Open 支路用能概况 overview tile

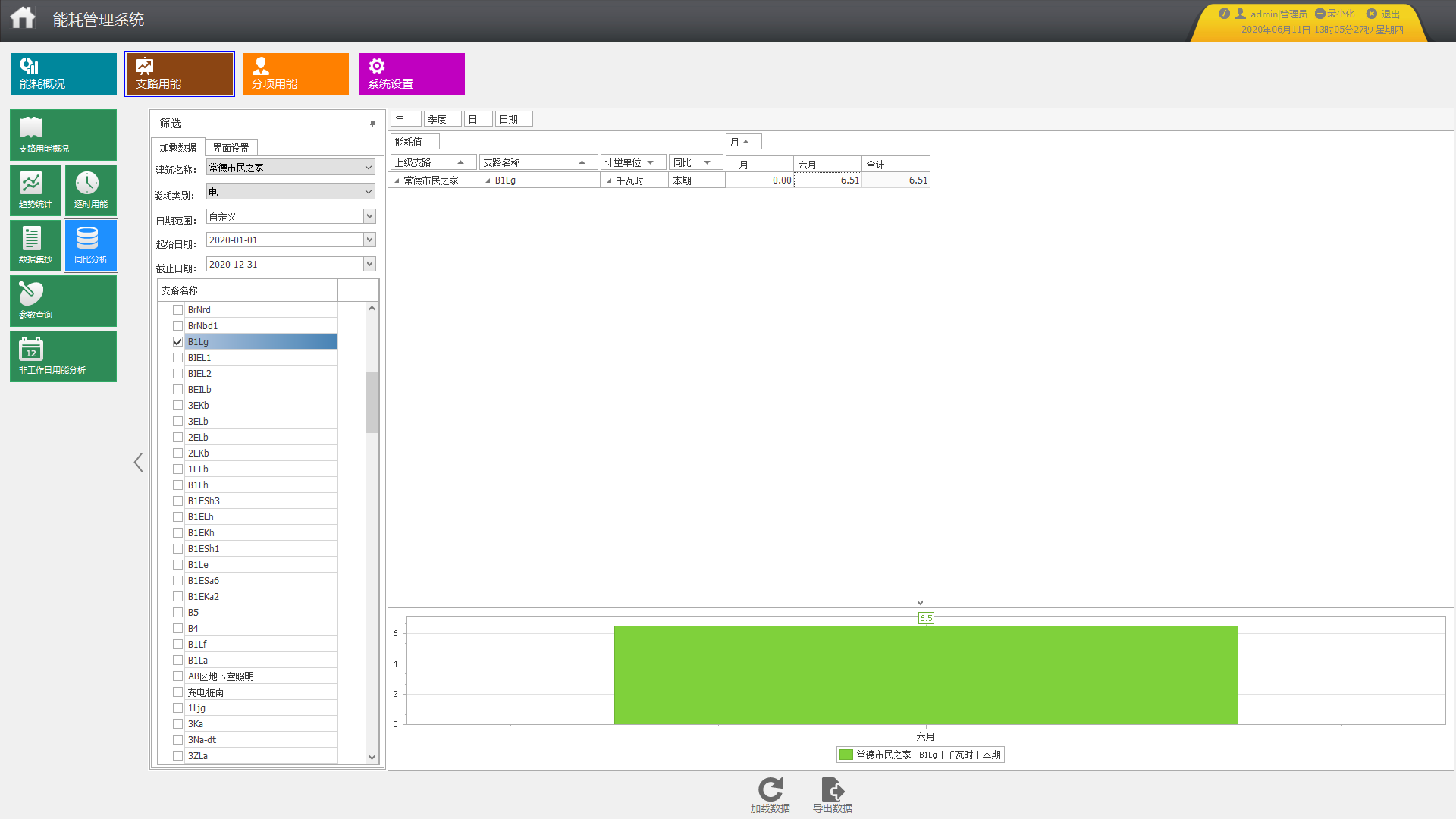click(63, 134)
